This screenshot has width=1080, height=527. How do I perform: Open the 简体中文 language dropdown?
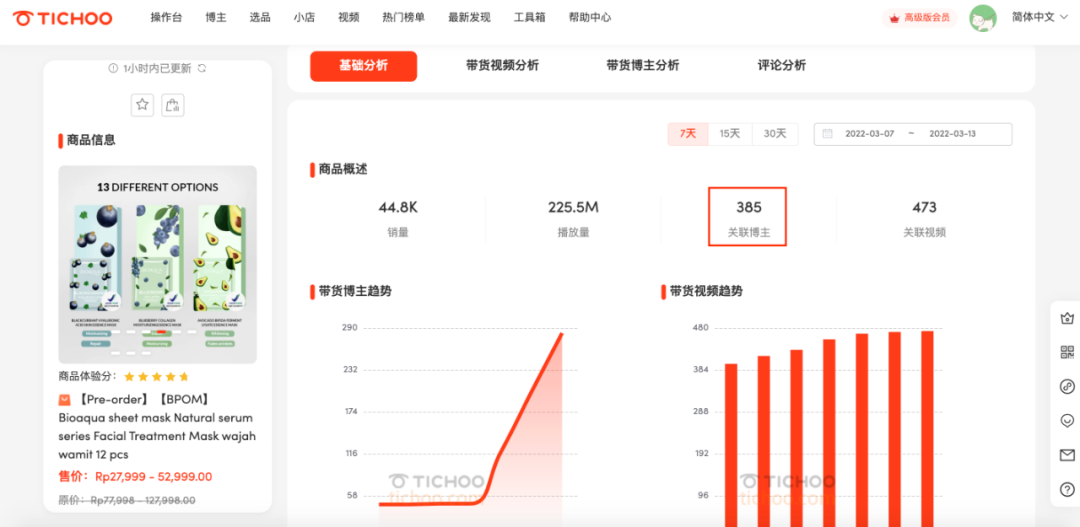point(1038,18)
